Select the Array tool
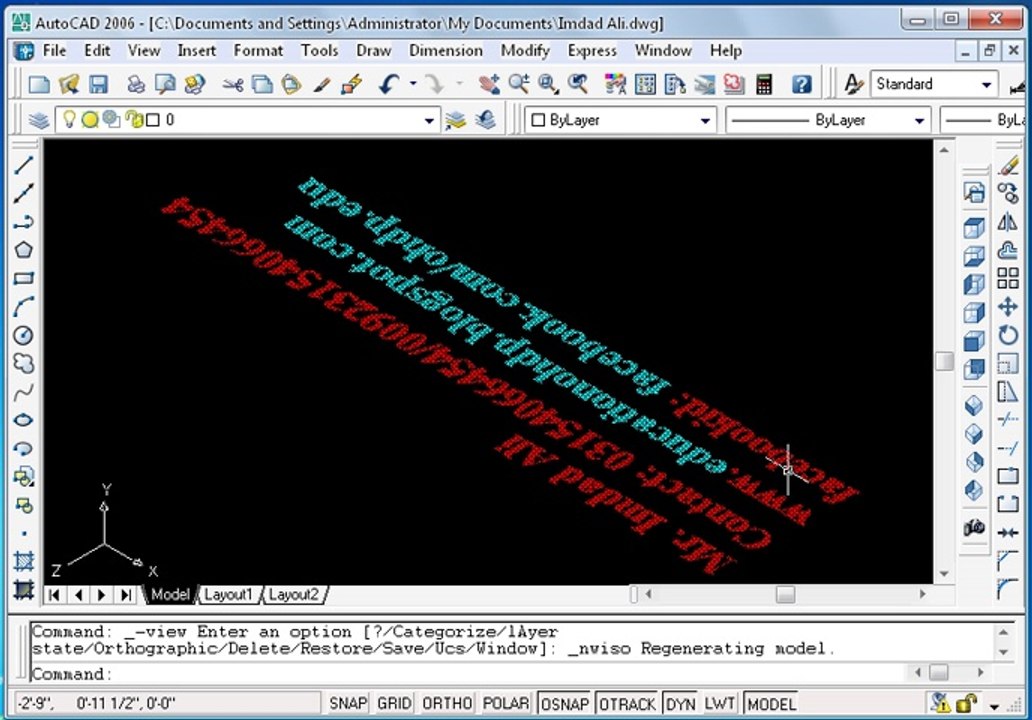This screenshot has width=1032, height=720. point(1008,278)
